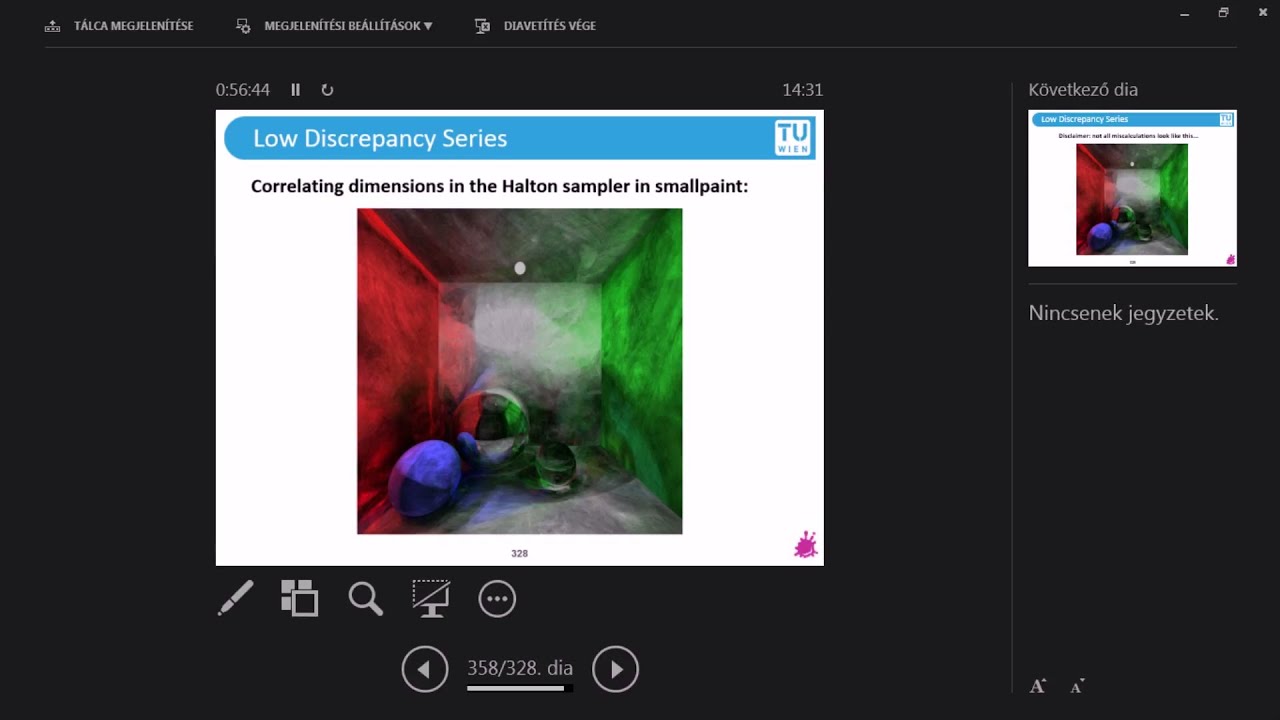The height and width of the screenshot is (720, 1280).
Task: Select the pen and laser pointer tools
Action: [236, 598]
